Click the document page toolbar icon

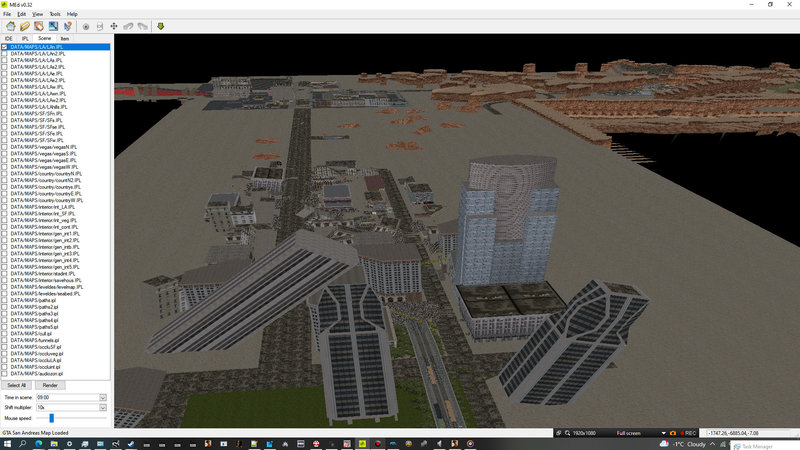click(x=99, y=27)
